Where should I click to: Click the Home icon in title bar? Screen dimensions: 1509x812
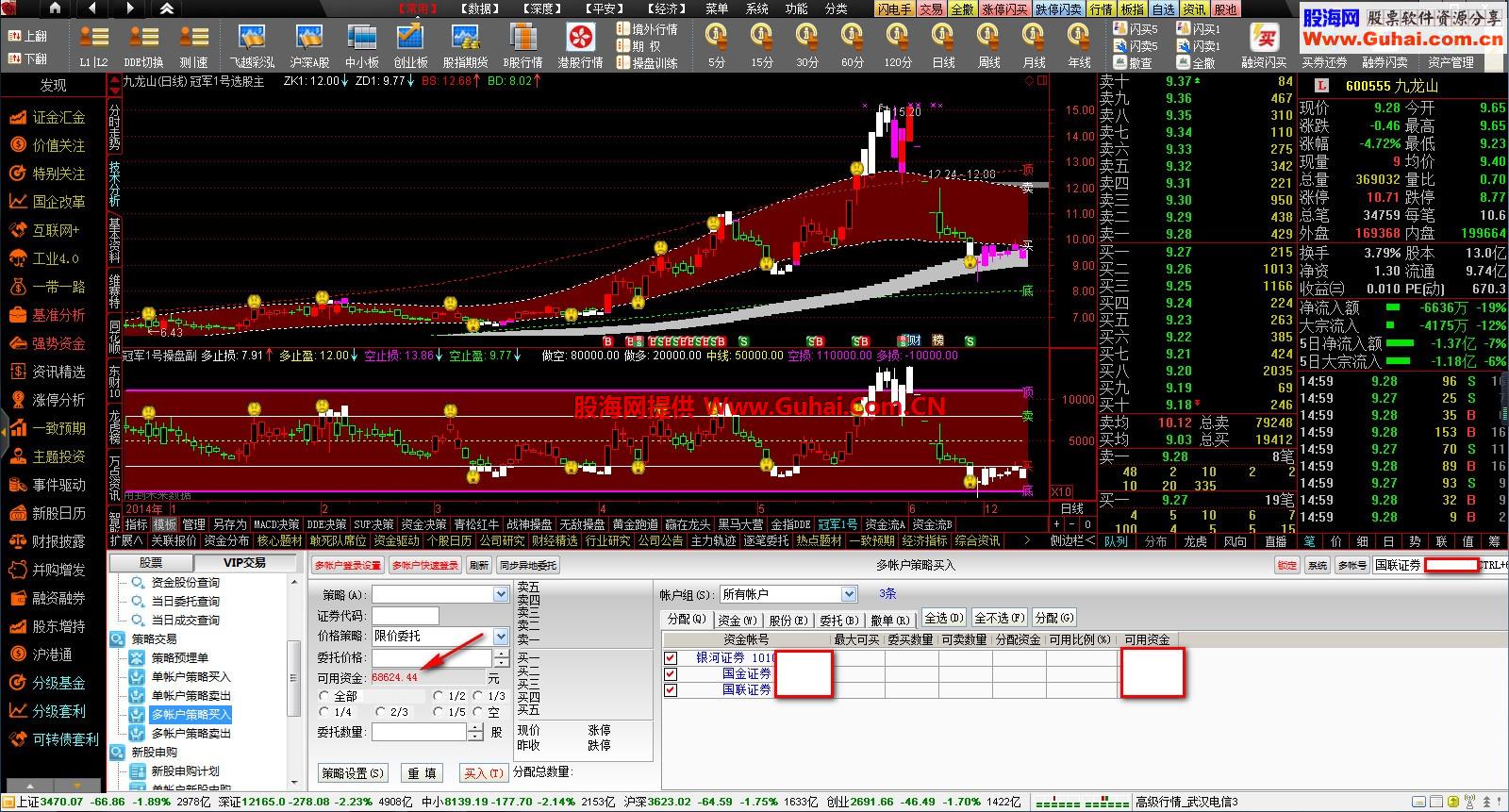pos(56,8)
